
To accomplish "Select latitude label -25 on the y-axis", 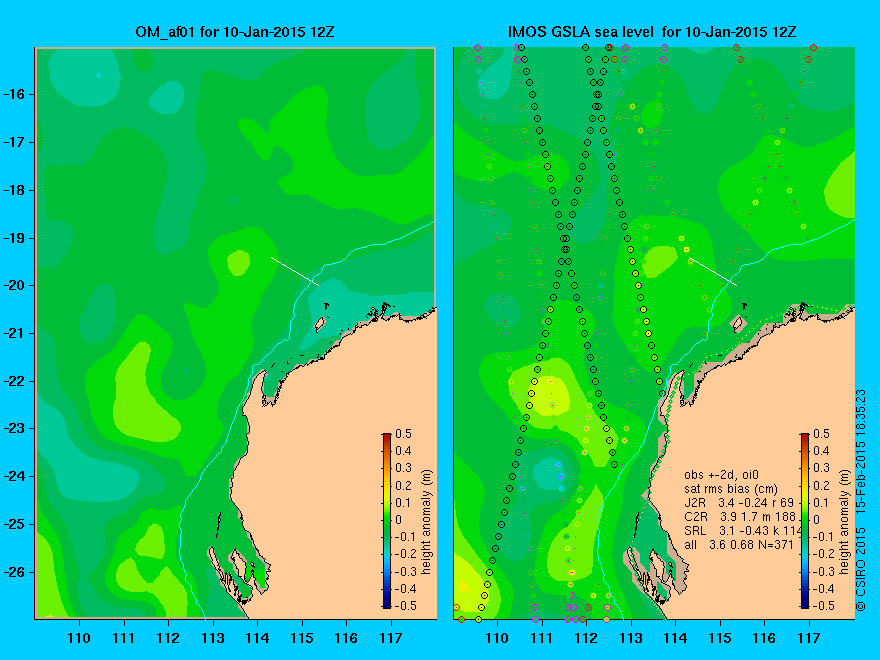I will [x=15, y=524].
